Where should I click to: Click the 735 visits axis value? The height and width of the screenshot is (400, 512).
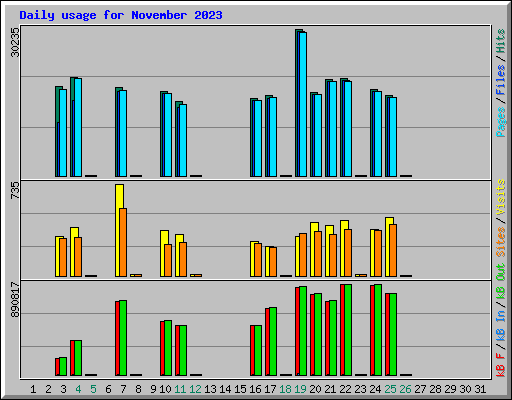pos(15,191)
